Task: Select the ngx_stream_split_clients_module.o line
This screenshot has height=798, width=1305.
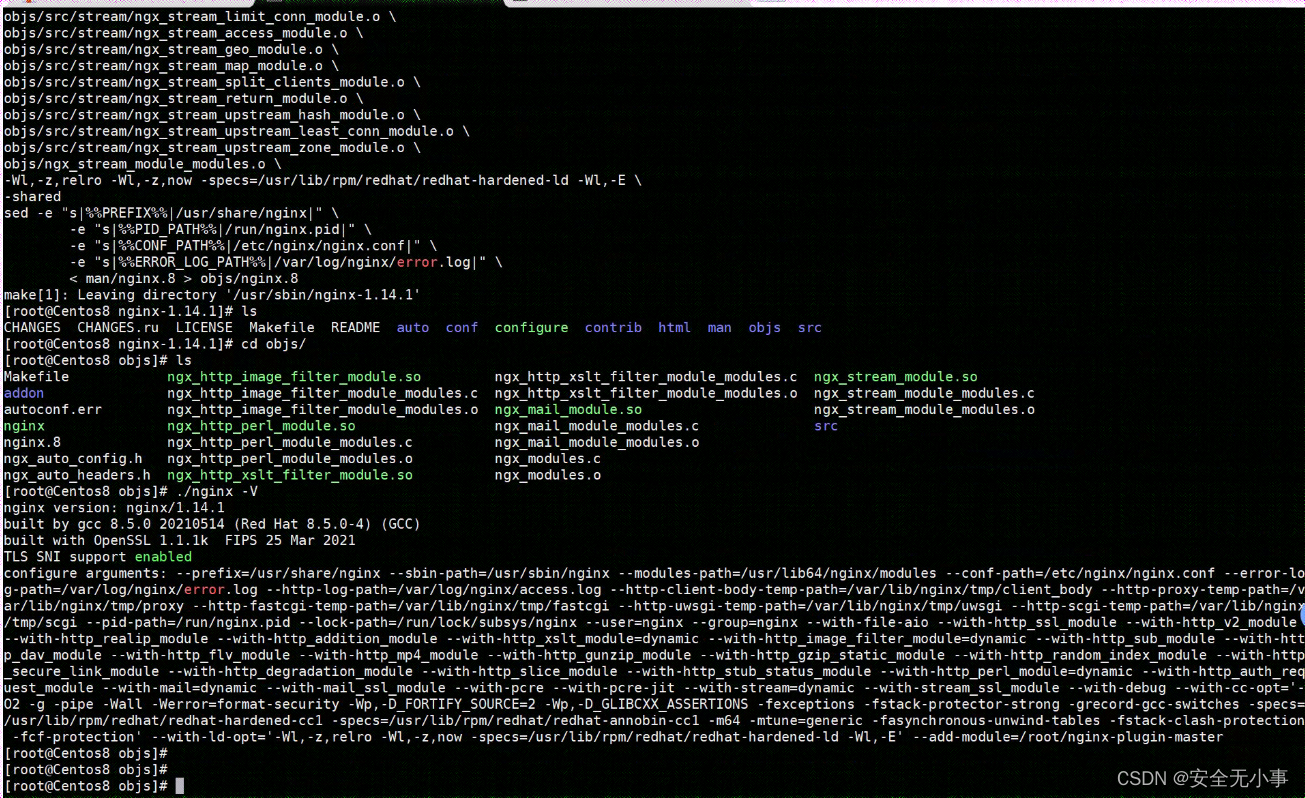Action: click(212, 82)
